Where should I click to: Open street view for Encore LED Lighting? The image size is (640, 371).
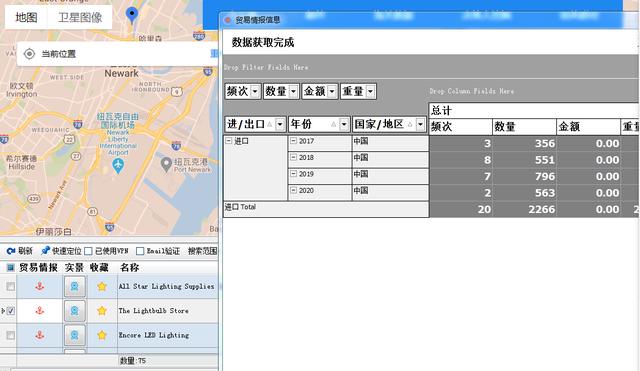[75, 335]
